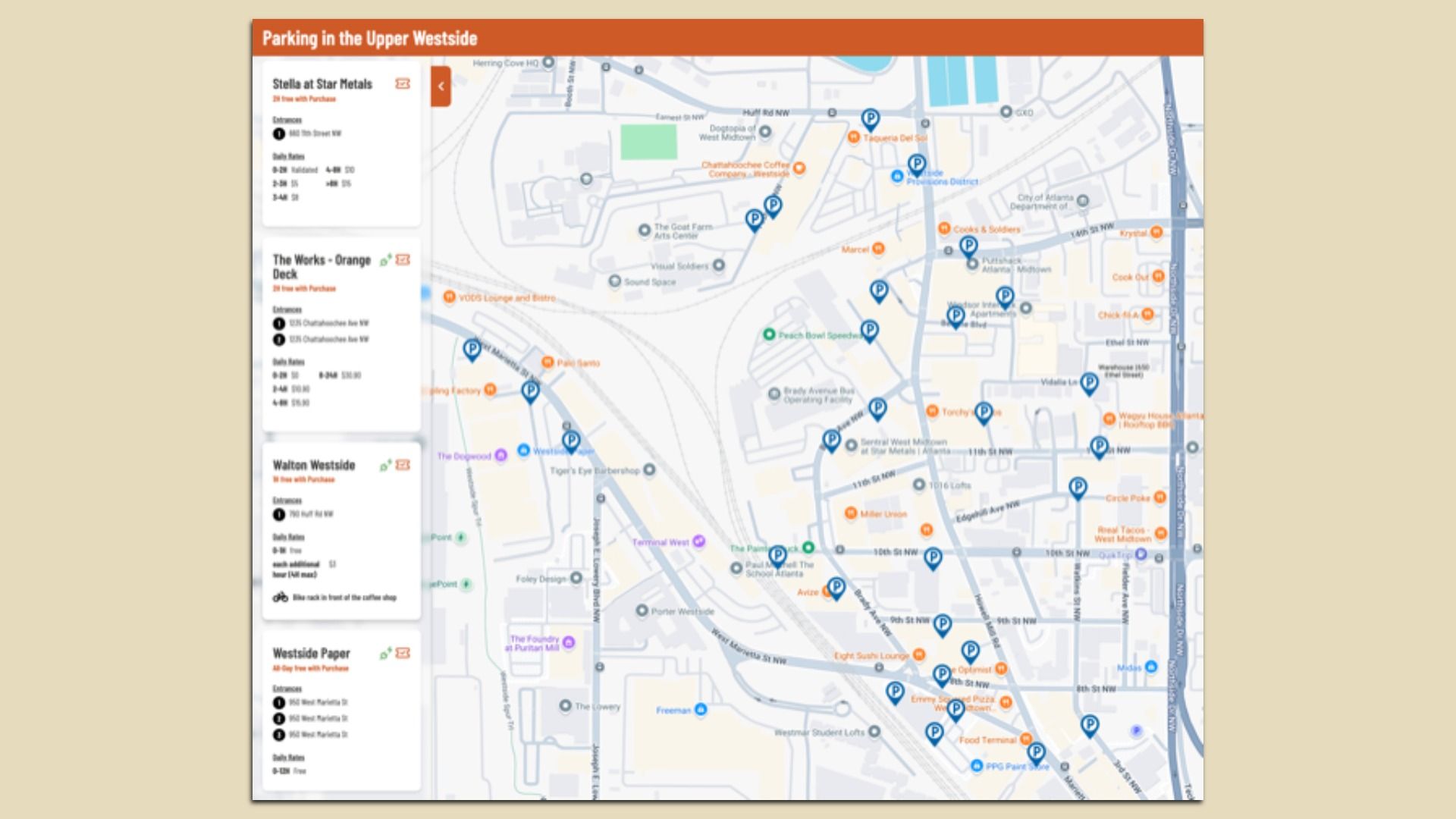Click the Taqueria Del Sol restaurant marker

(x=854, y=137)
